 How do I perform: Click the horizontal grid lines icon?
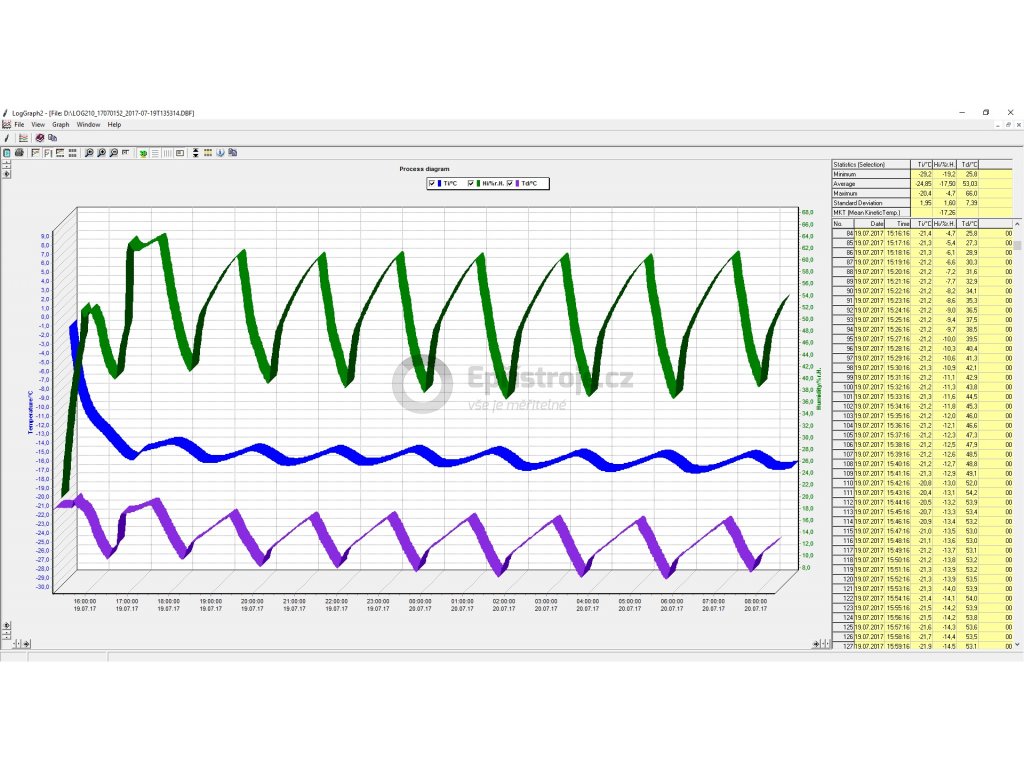155,153
